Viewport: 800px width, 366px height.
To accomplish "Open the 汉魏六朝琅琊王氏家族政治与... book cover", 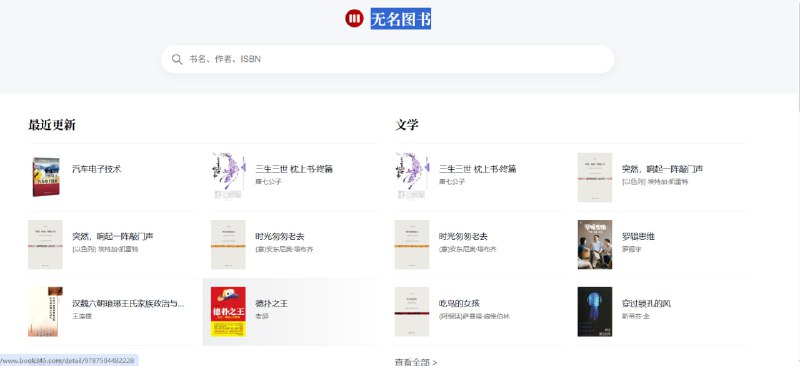I will (x=45, y=311).
